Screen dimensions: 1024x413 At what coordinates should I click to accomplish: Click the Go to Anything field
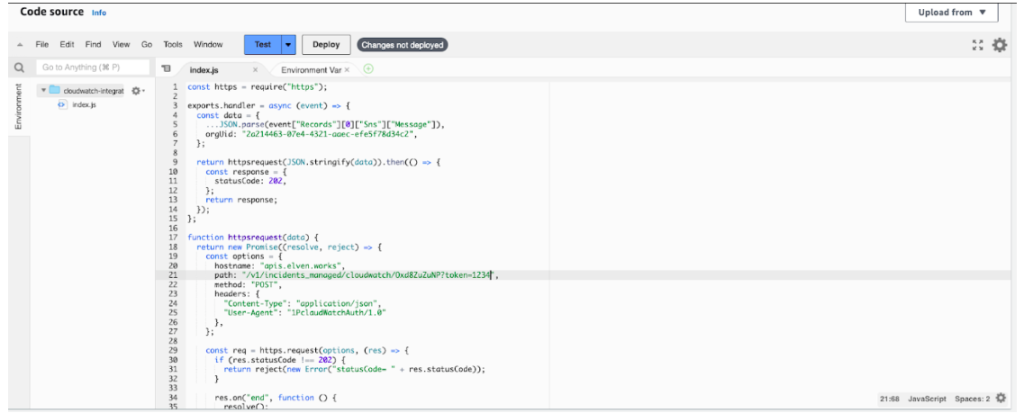coord(90,68)
